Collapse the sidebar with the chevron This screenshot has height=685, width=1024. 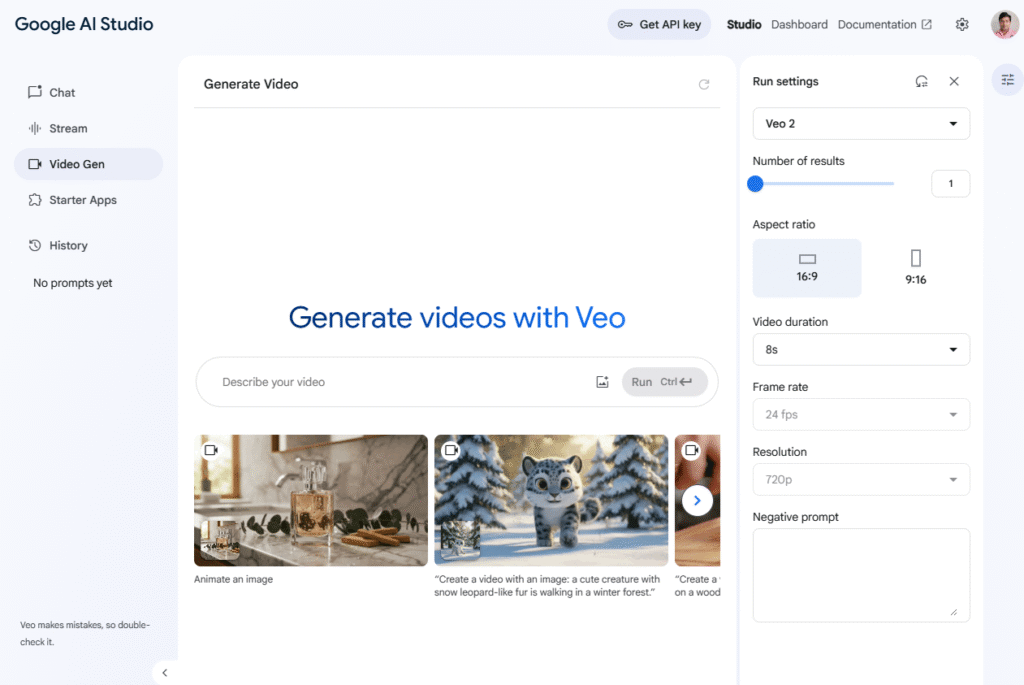point(165,673)
